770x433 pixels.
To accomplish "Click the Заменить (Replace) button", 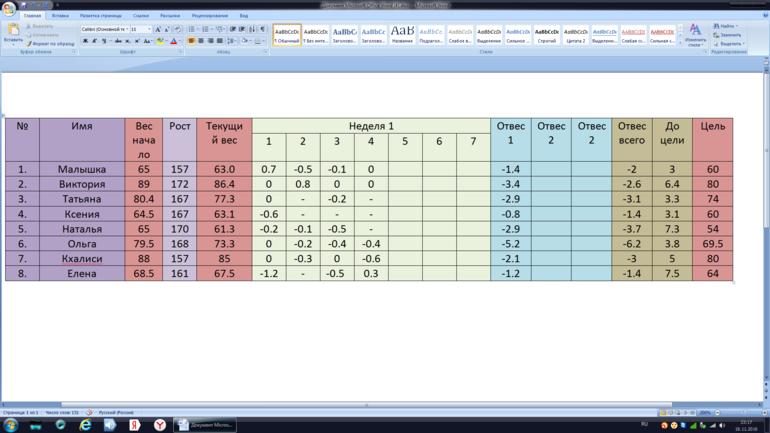I will 730,35.
